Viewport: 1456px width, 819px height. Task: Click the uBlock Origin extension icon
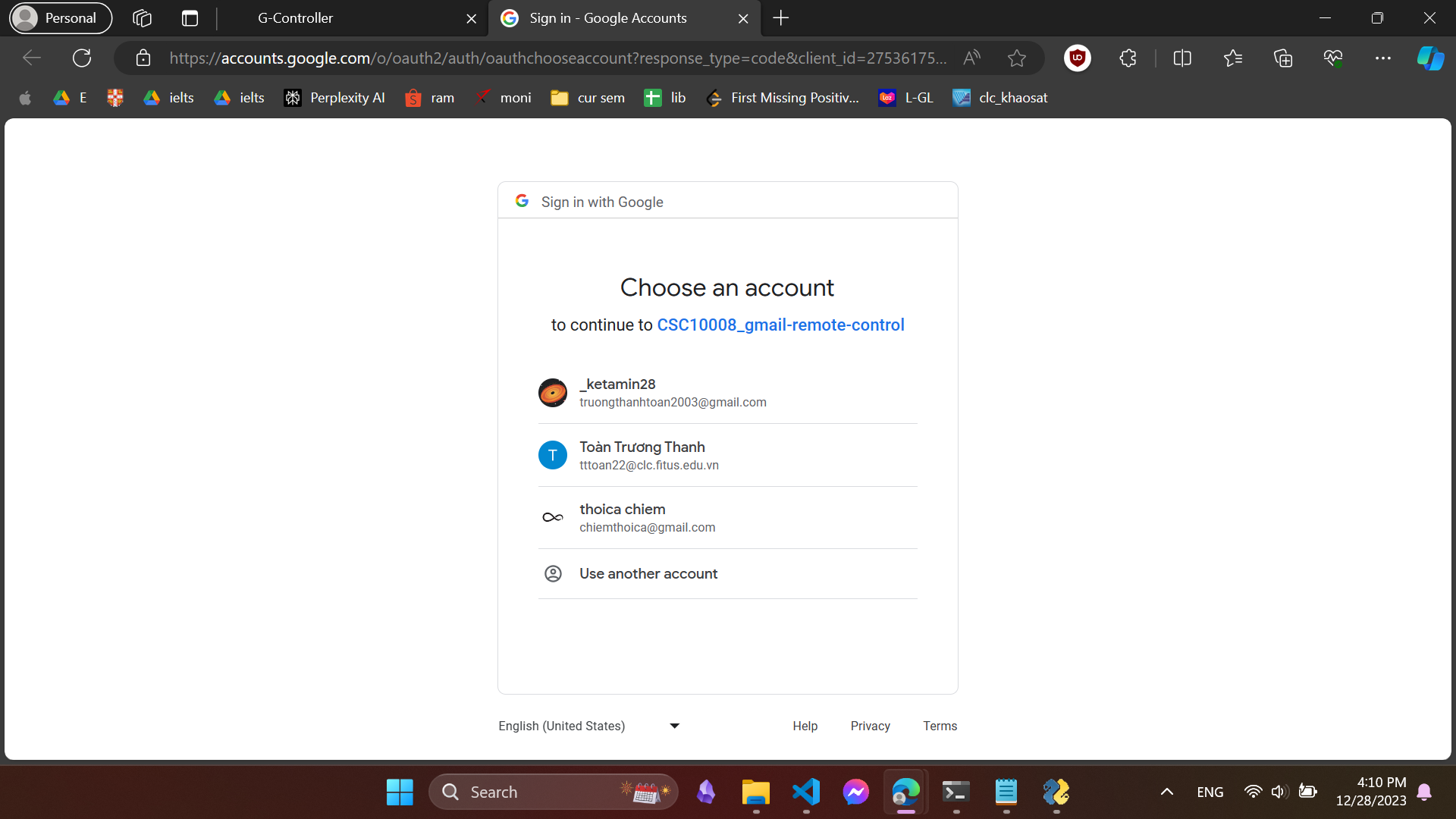click(x=1077, y=58)
